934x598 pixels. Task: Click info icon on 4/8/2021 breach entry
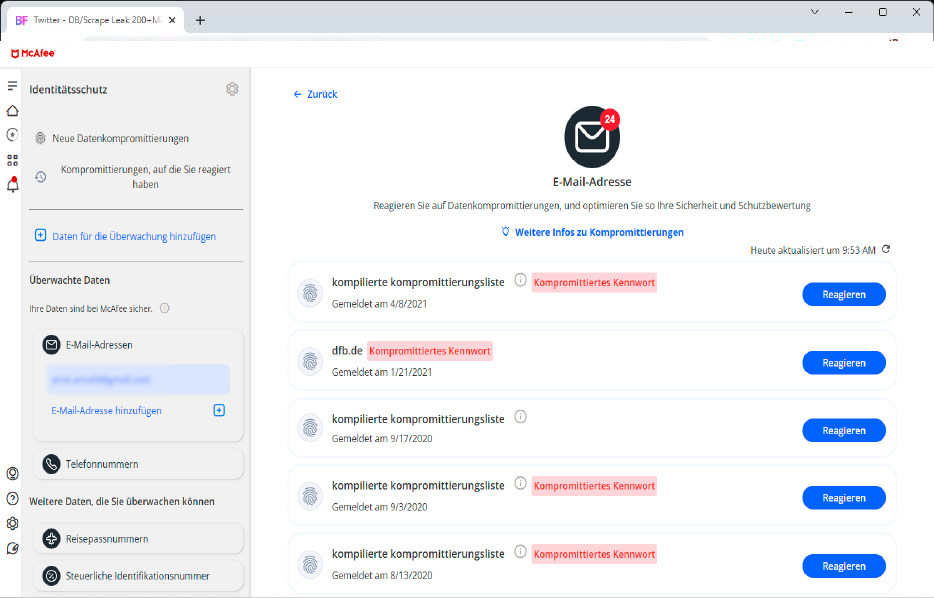[x=520, y=280]
